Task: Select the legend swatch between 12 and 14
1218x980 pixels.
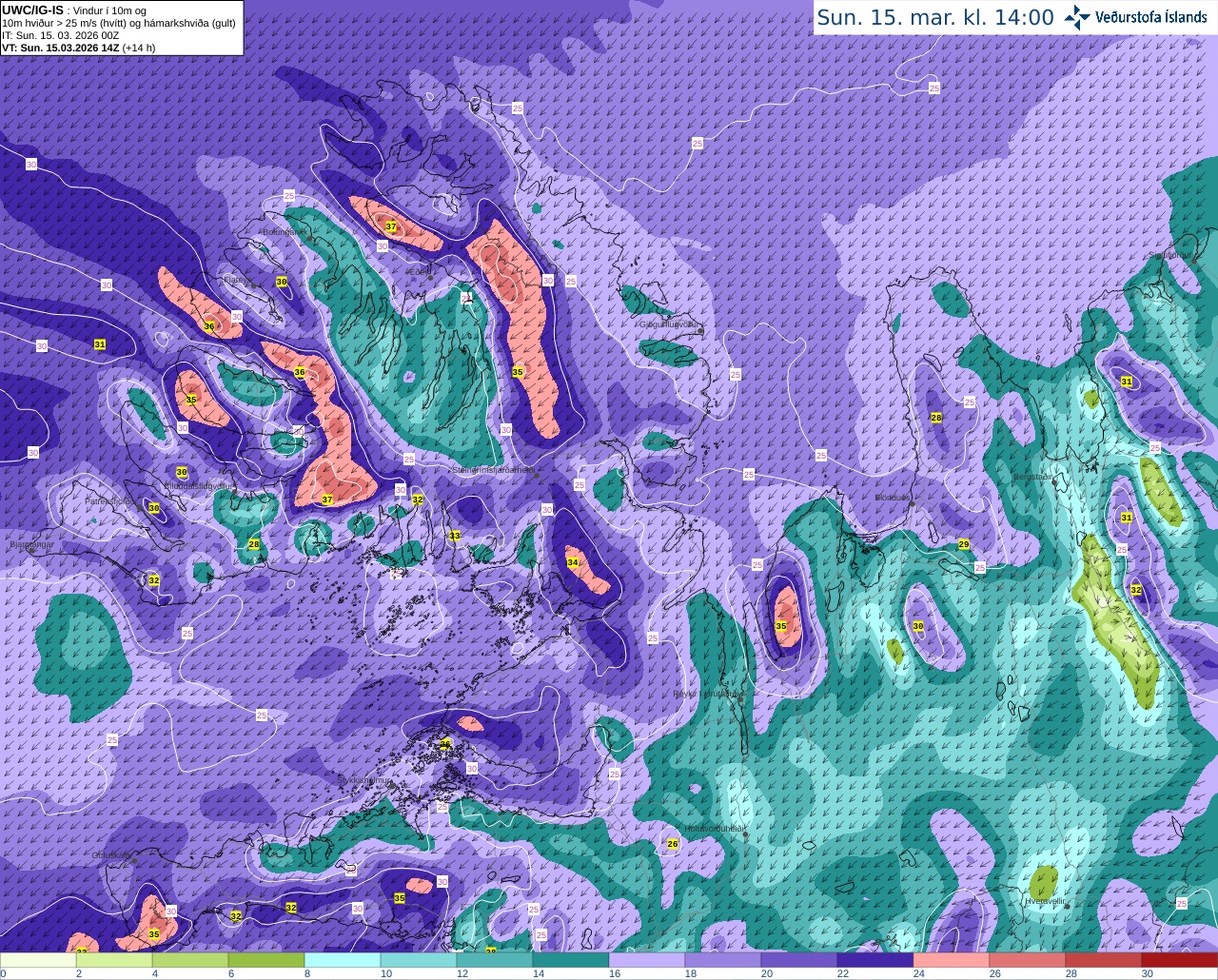Action: (495, 960)
